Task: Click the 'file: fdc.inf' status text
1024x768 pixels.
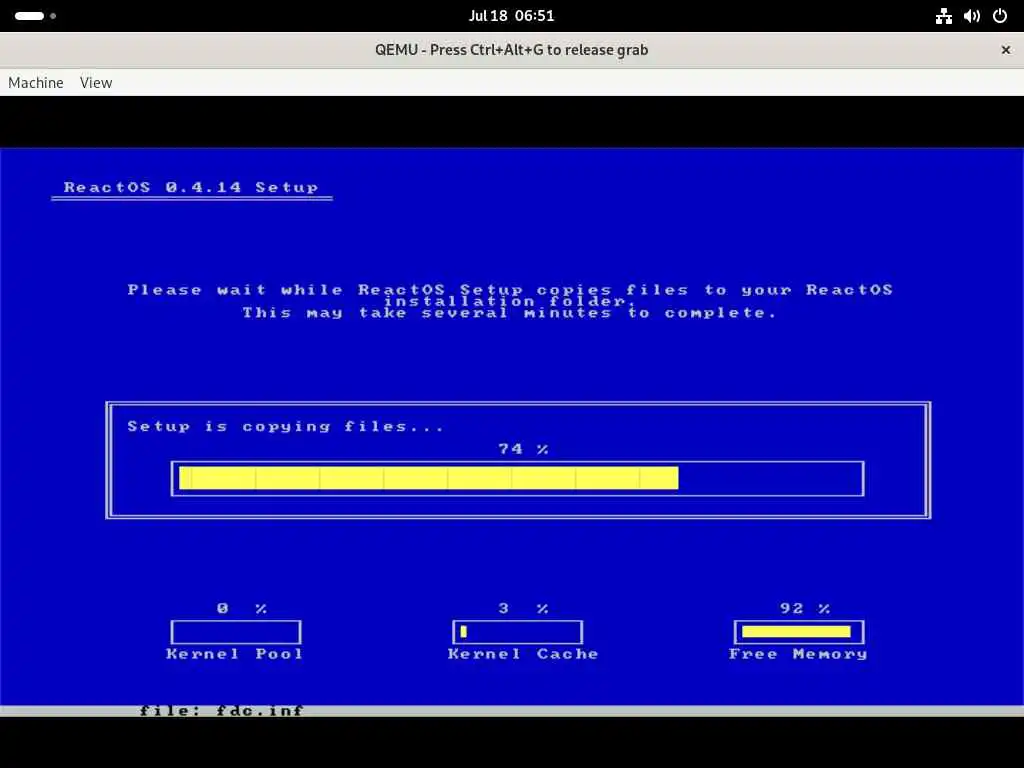Action: click(x=221, y=711)
